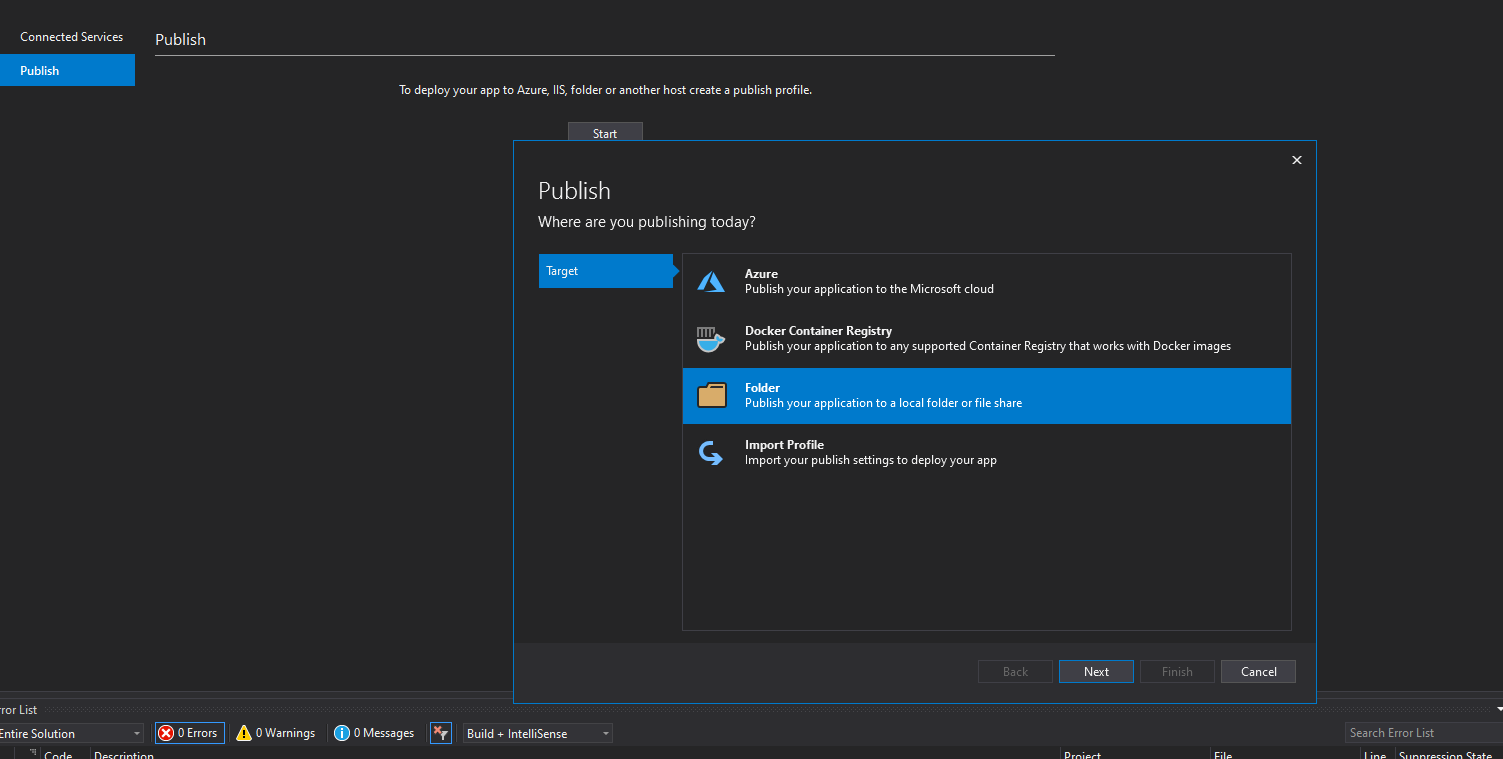
Task: Click the Docker target description mentioning Docker images
Action: pyautogui.click(x=988, y=346)
